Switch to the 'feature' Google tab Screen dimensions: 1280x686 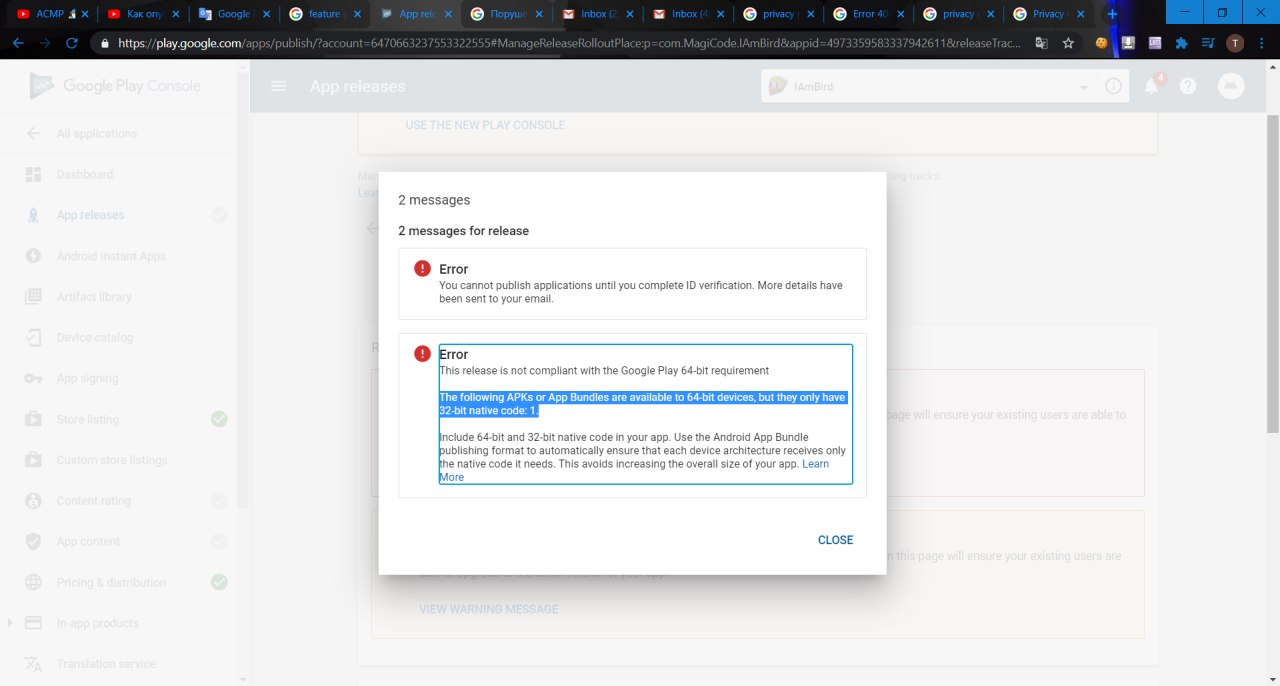[325, 14]
